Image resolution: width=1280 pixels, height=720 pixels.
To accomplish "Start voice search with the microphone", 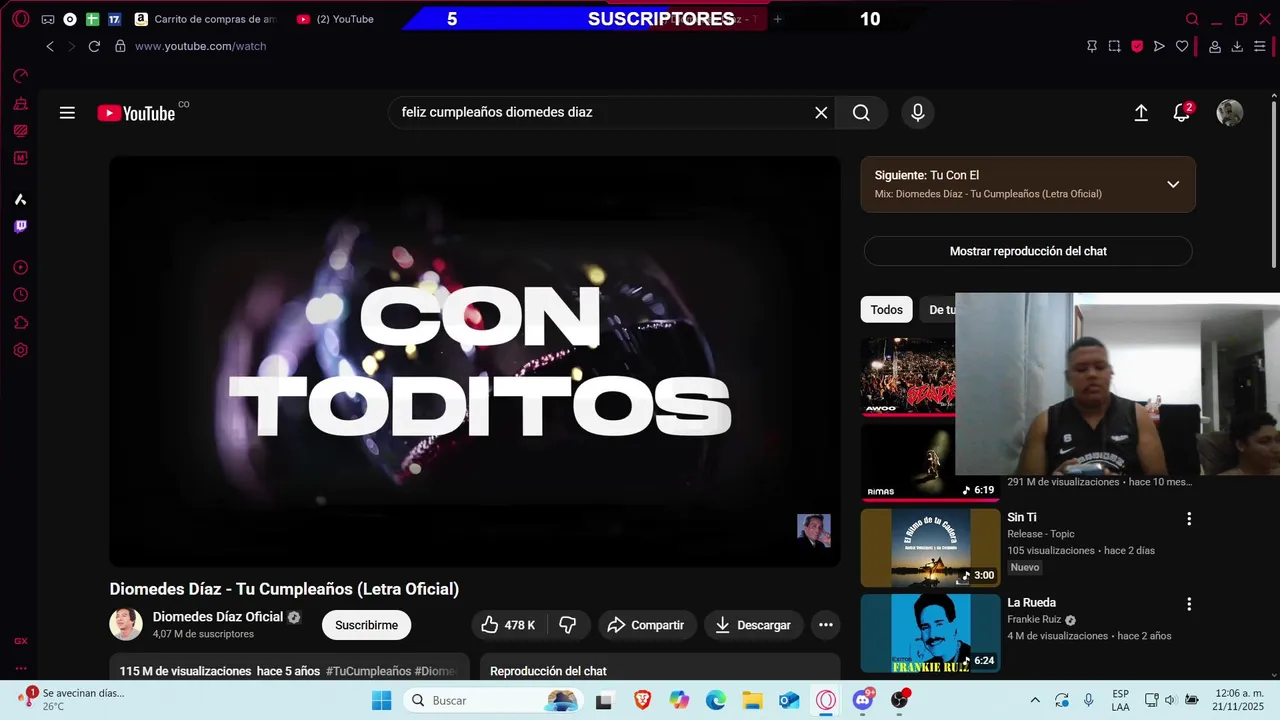I will coord(918,113).
